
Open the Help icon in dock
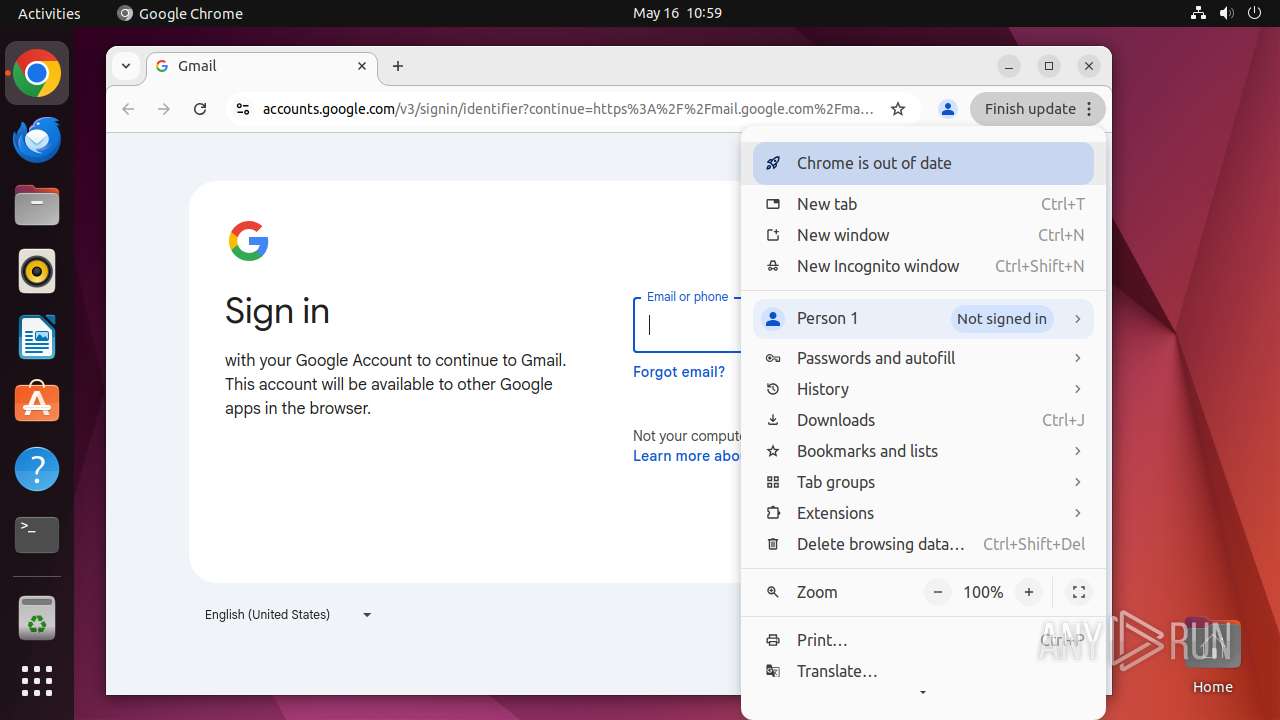37,469
